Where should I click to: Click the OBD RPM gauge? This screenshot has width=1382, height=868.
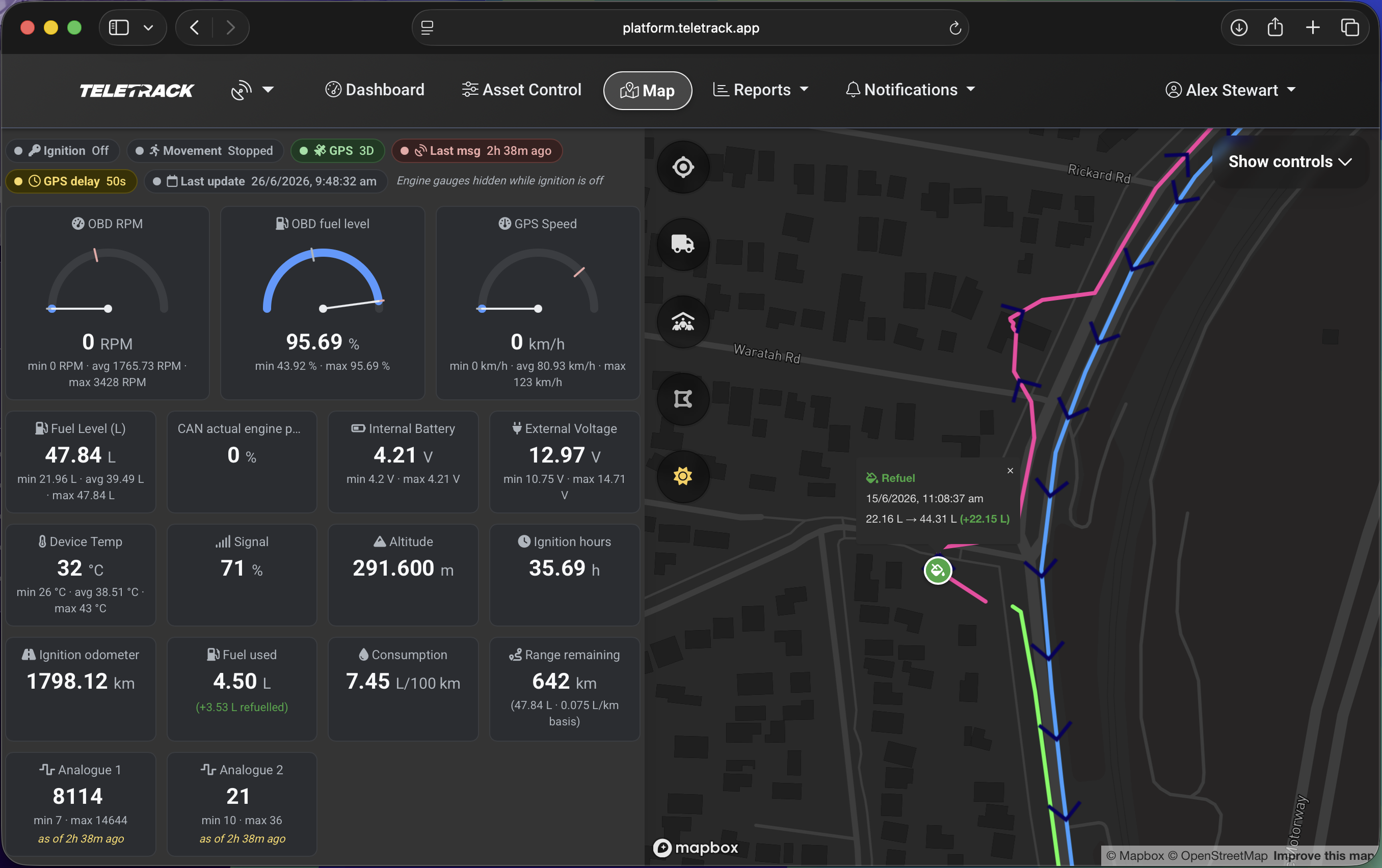point(108,281)
